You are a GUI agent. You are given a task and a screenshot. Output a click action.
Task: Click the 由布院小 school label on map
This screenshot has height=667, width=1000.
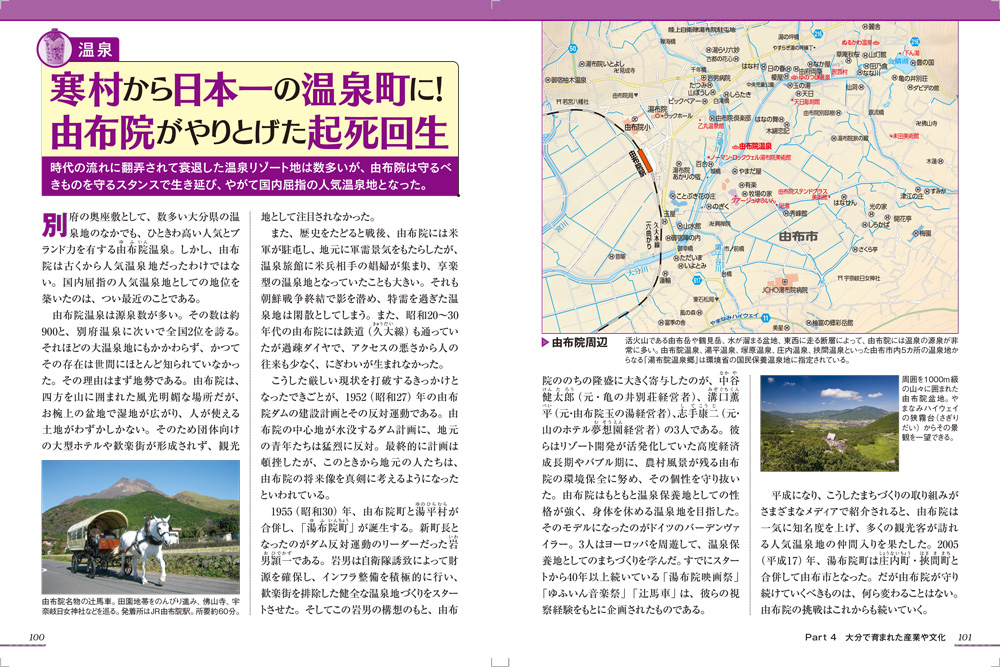point(636,127)
